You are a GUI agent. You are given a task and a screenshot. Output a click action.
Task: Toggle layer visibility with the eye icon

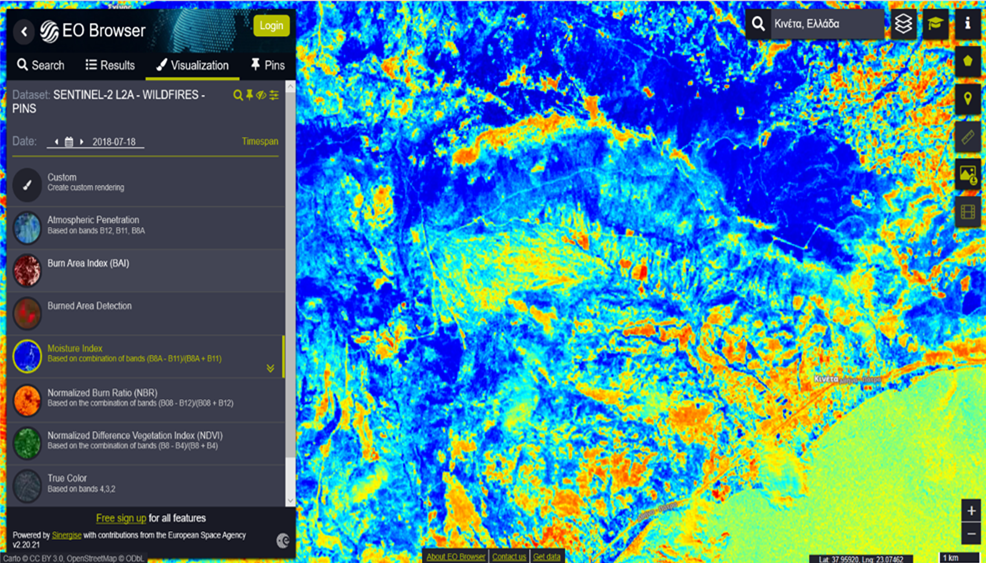(x=261, y=96)
